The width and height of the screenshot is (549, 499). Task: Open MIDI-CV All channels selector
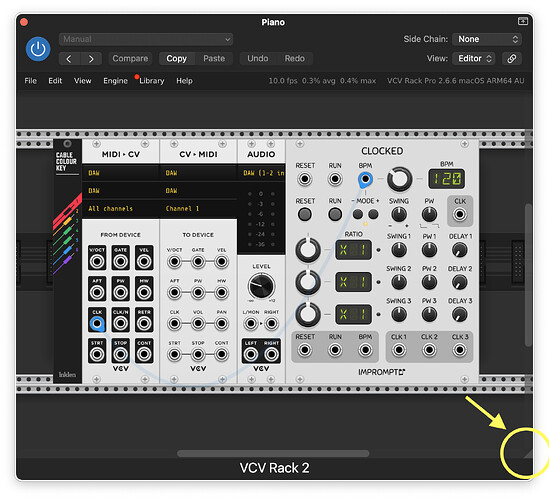(x=121, y=209)
